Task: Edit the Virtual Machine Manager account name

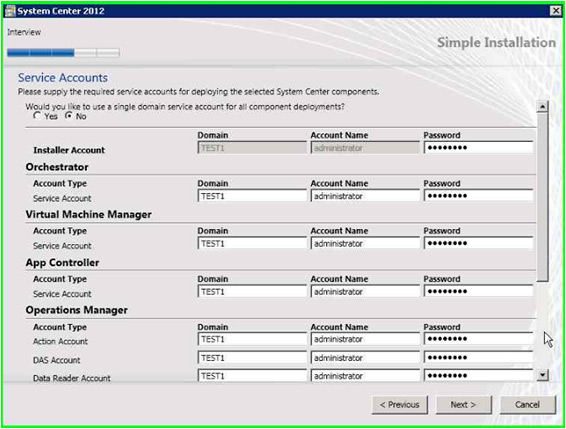Action: pos(365,243)
